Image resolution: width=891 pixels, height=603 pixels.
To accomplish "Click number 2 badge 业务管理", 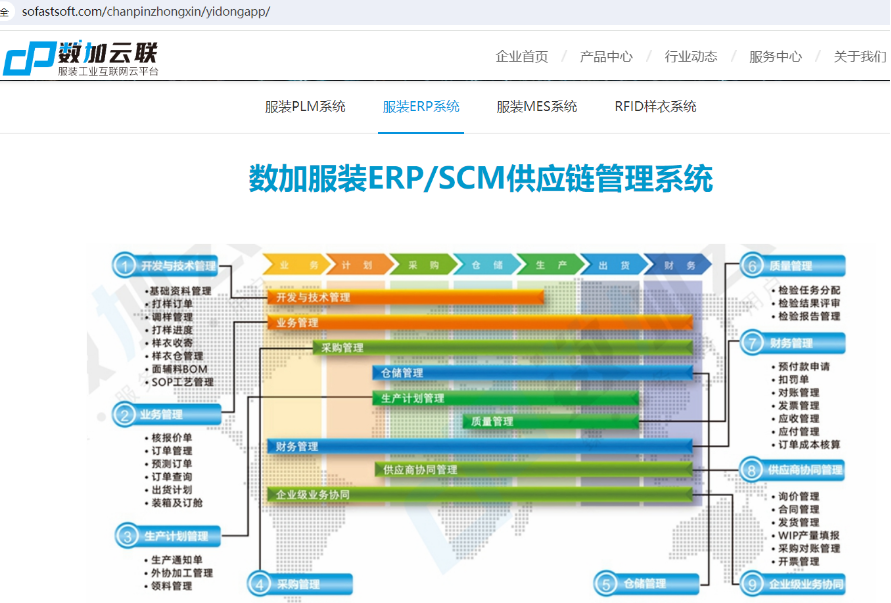I will [x=166, y=414].
